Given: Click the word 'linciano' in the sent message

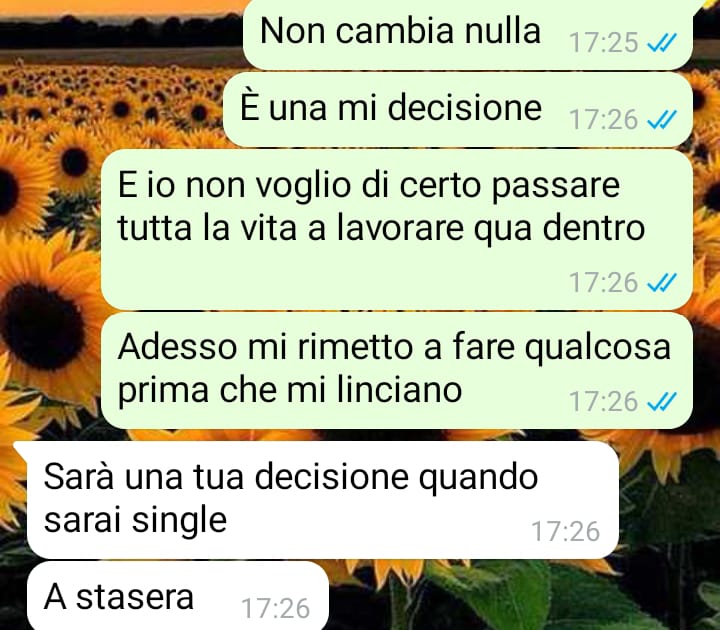Looking at the screenshot, I should point(399,390).
